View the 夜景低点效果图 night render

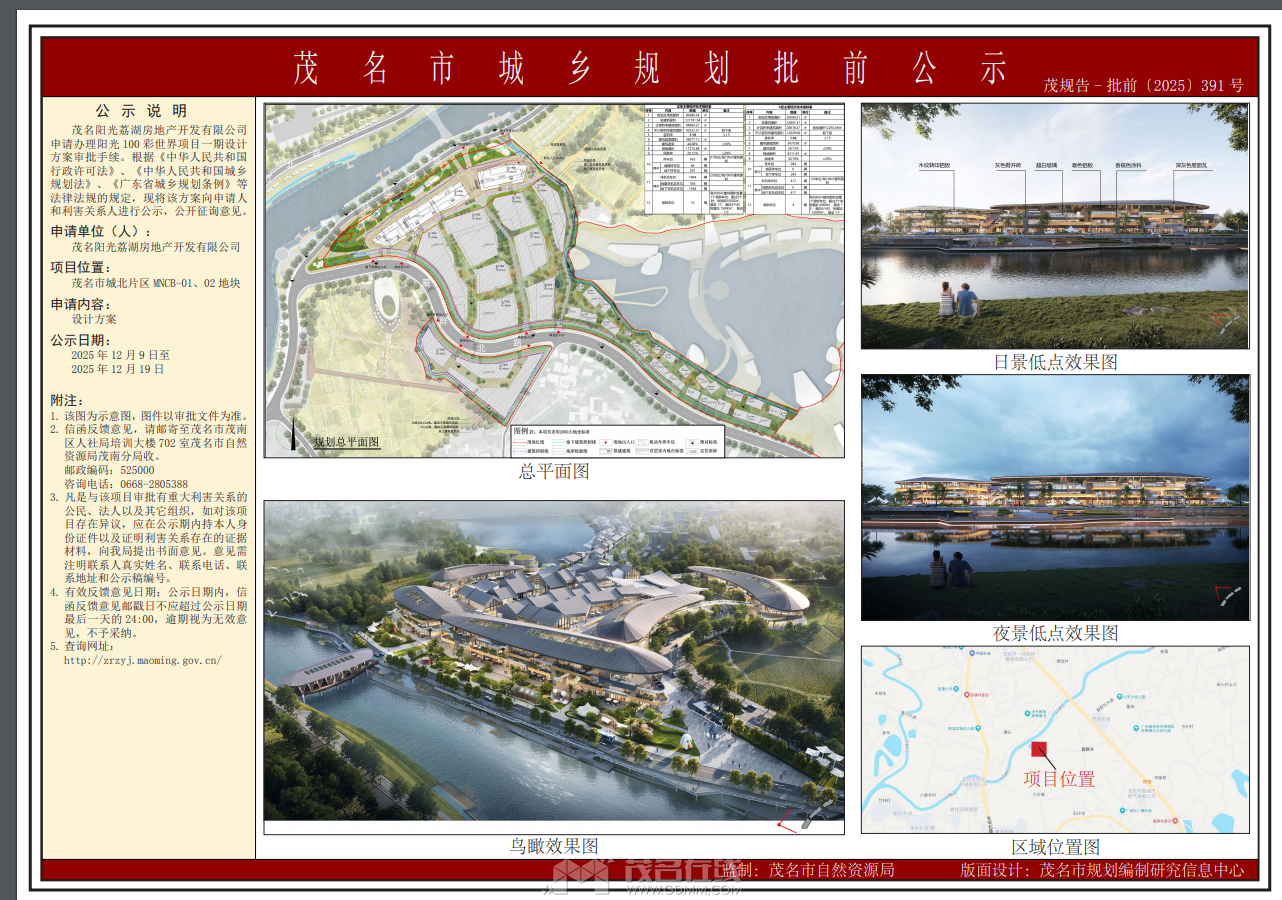click(1055, 500)
